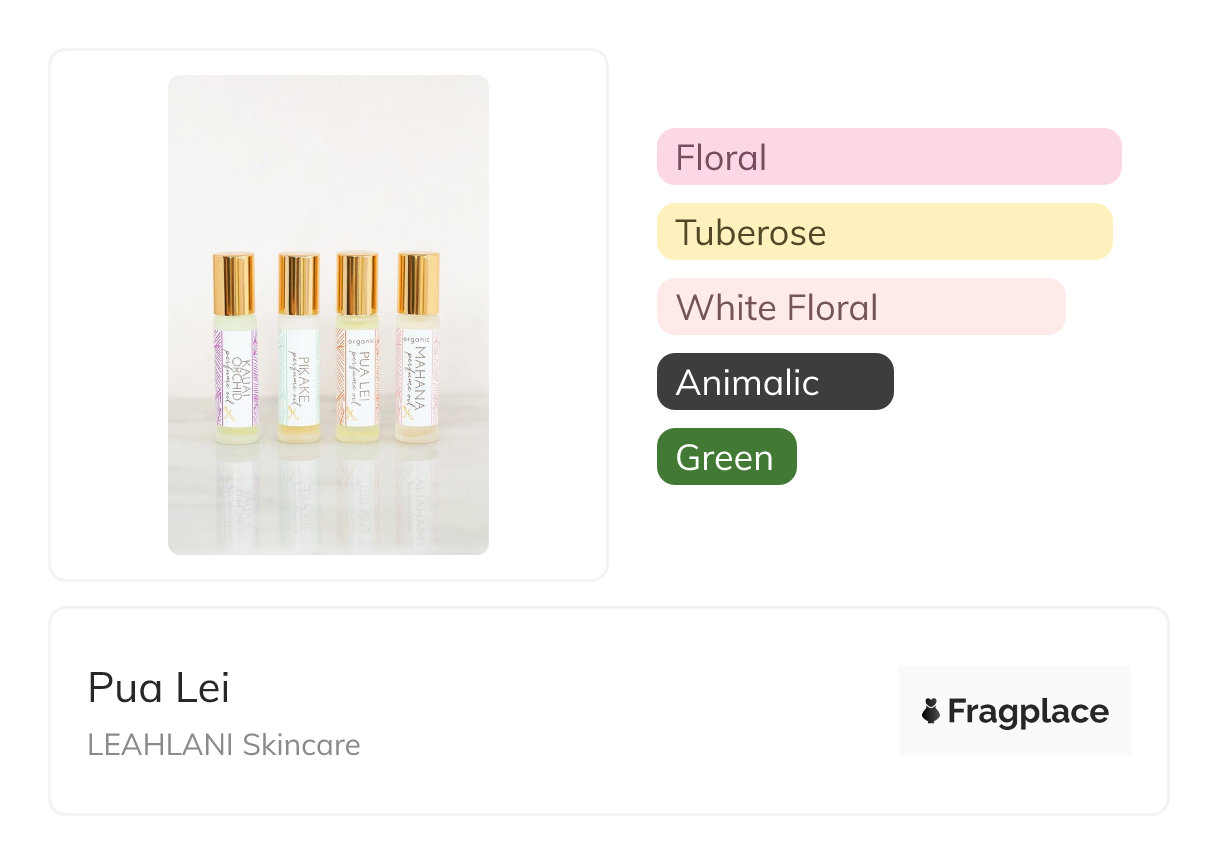Select the Kauai Orchid bottle label

(236, 378)
